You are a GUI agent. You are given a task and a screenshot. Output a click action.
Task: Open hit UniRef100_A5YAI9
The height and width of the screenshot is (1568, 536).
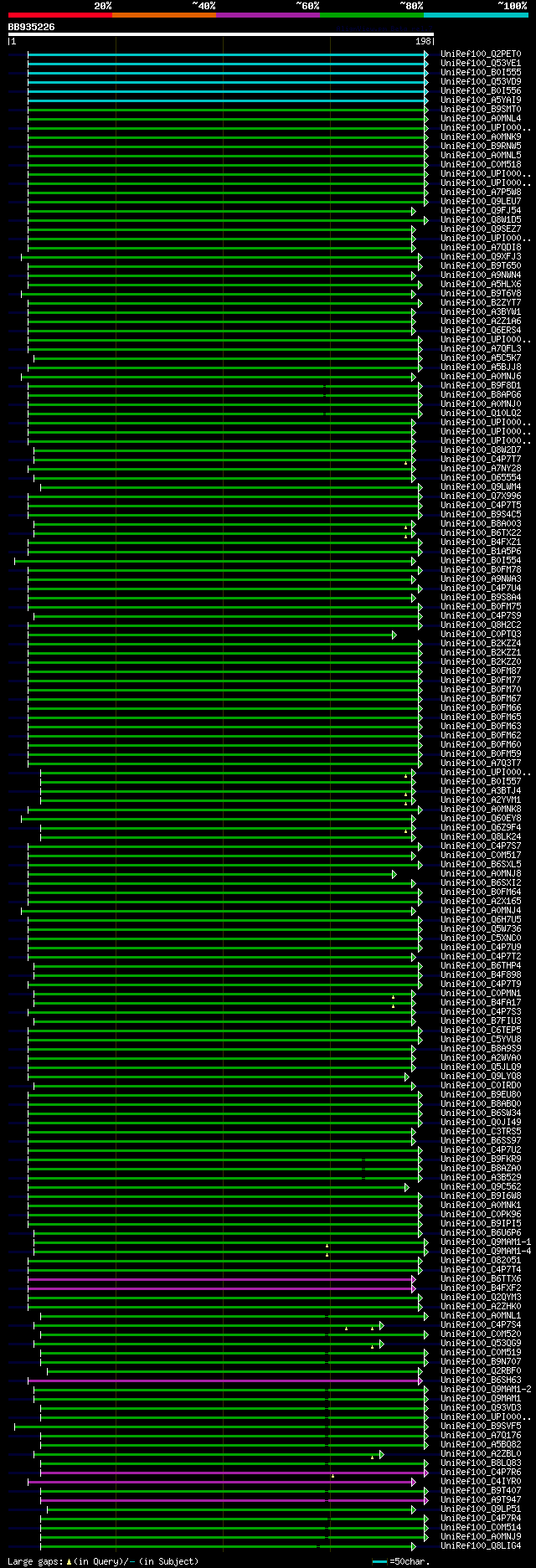[x=481, y=100]
